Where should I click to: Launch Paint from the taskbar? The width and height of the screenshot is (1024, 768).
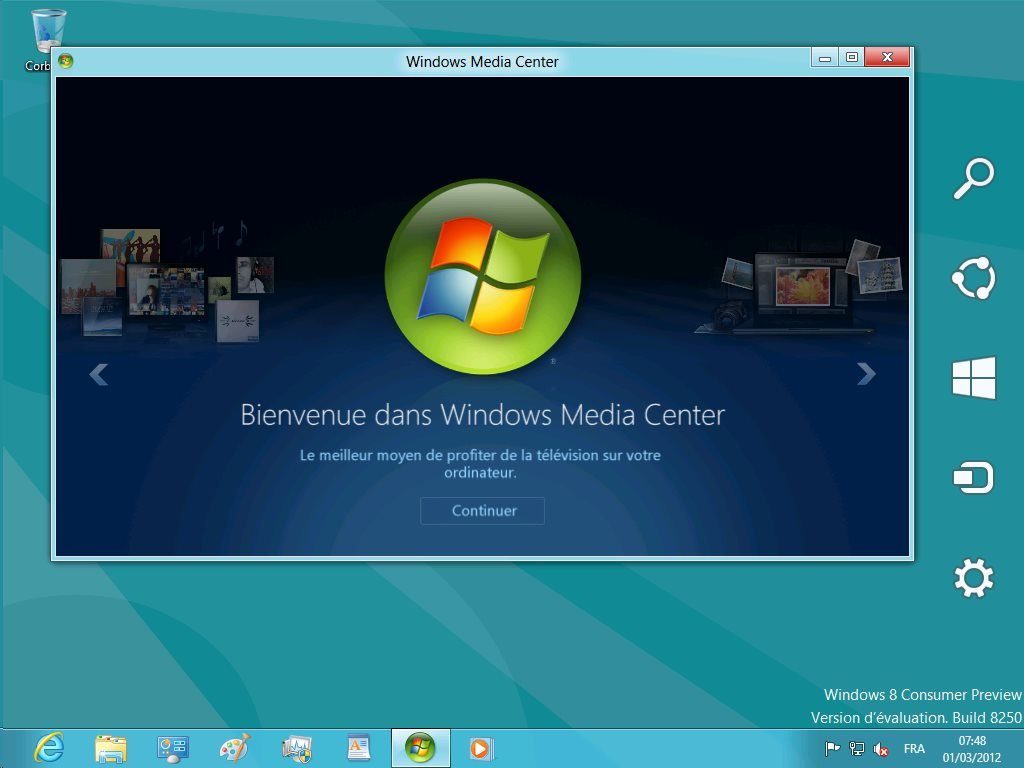pos(234,748)
